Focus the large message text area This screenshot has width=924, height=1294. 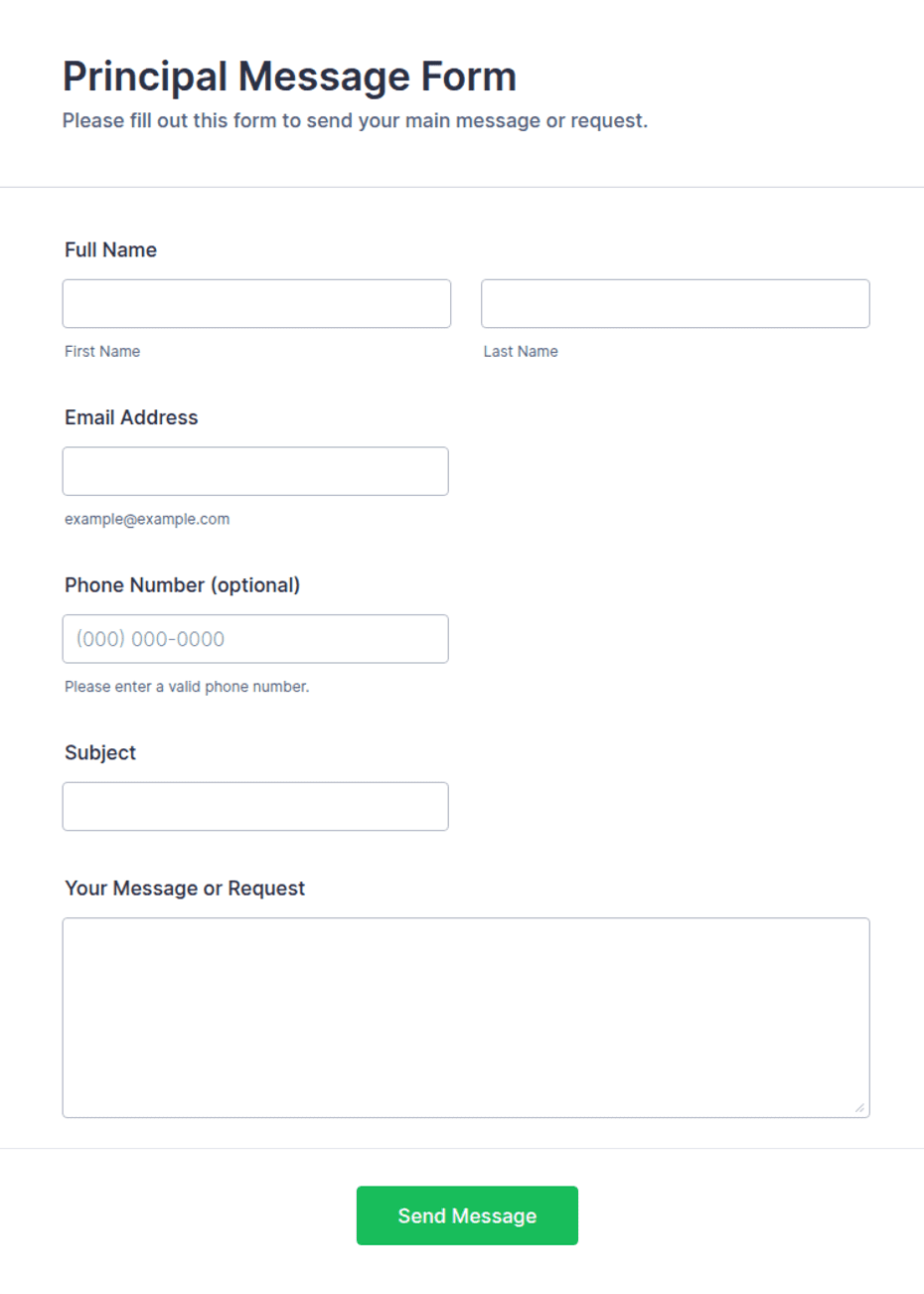coord(466,1018)
